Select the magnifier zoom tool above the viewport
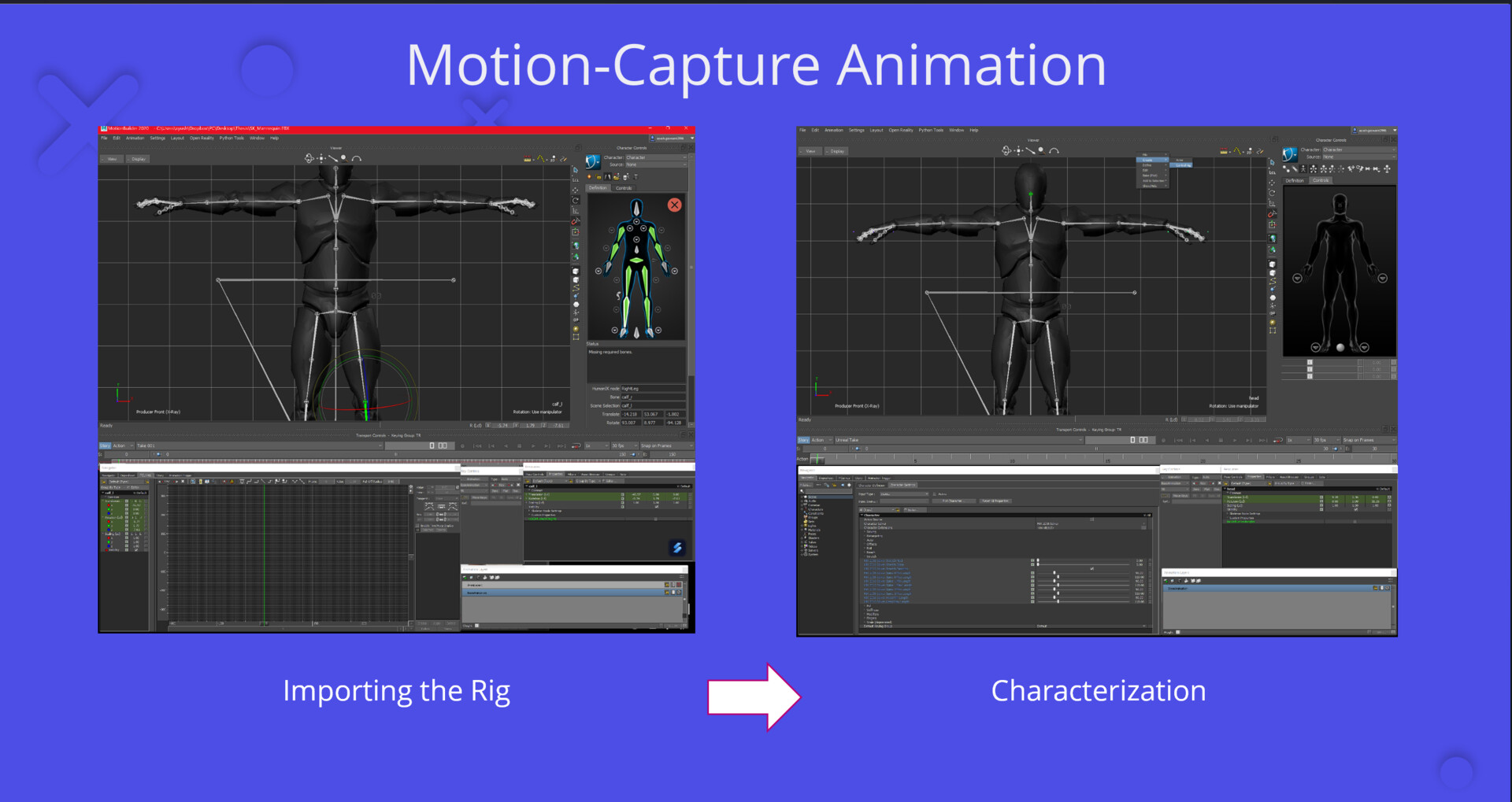This screenshot has width=1512, height=802. (343, 159)
